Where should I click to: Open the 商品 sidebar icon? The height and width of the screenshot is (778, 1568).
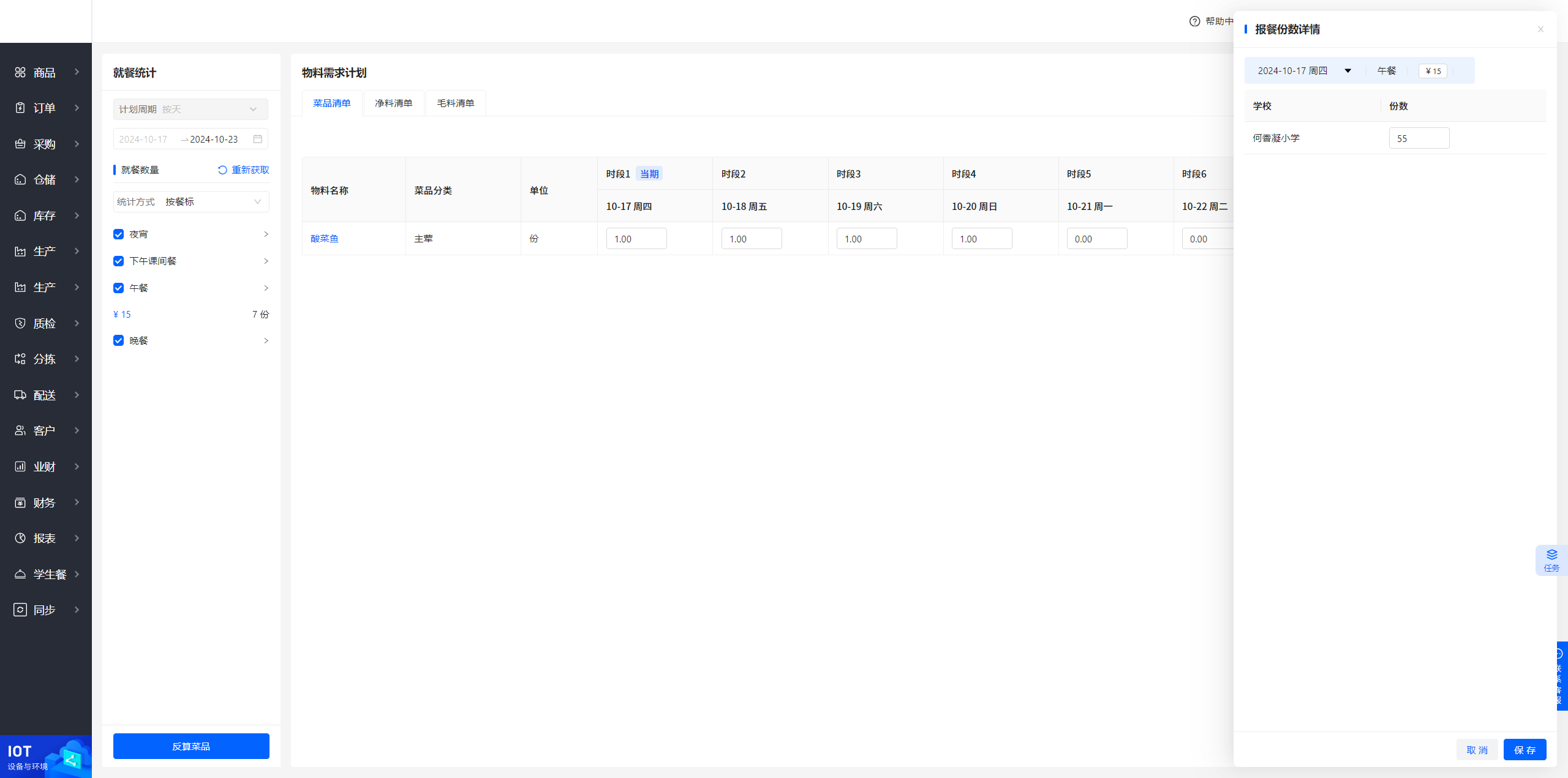20,72
